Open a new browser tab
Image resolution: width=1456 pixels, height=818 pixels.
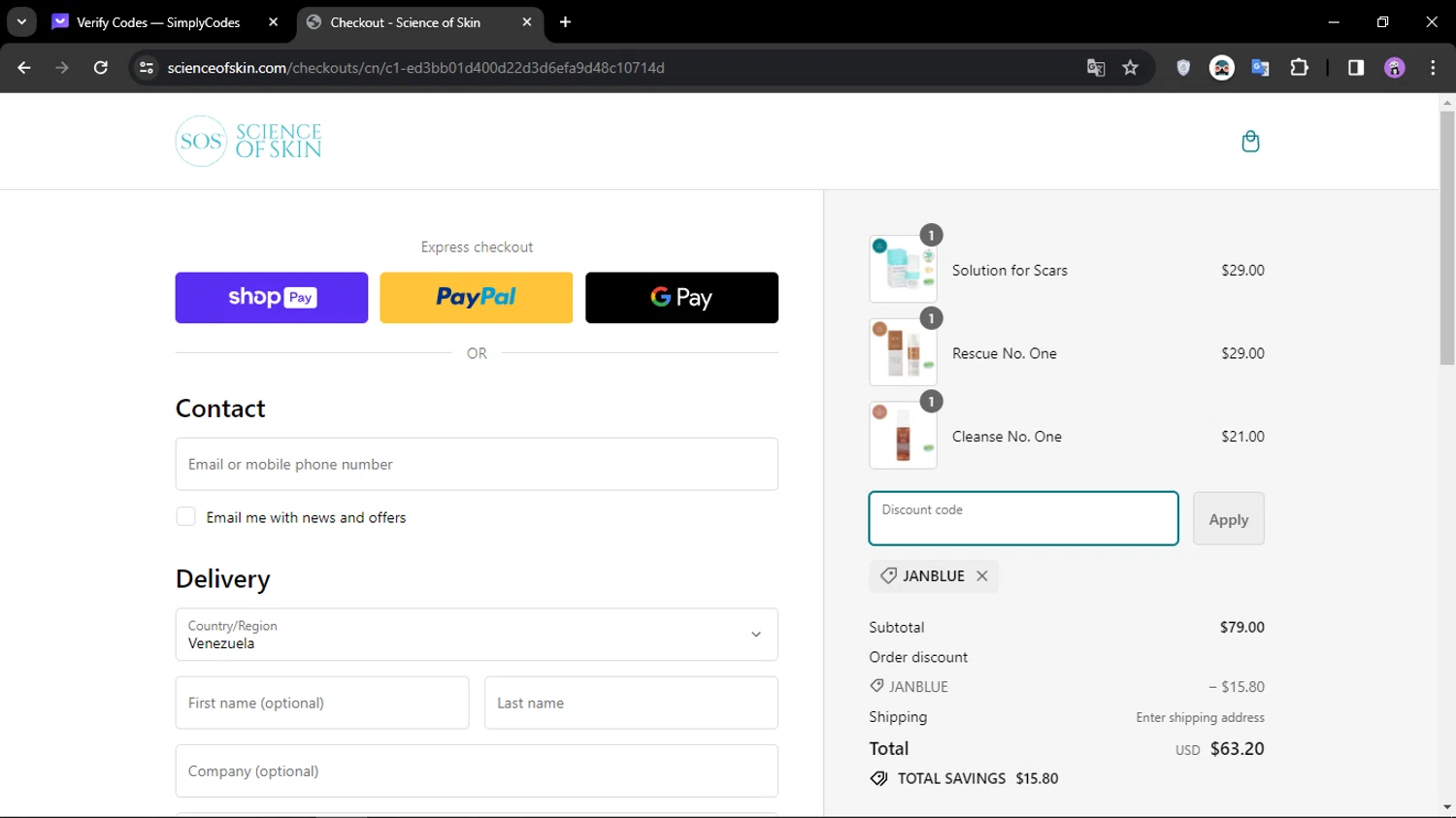(x=565, y=21)
